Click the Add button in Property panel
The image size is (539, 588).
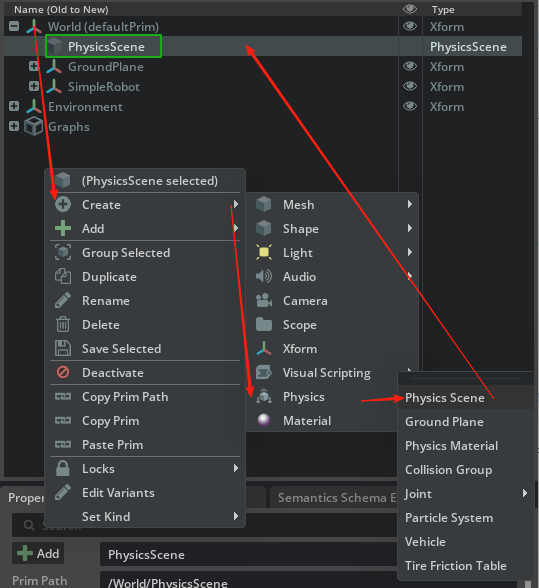(x=38, y=554)
